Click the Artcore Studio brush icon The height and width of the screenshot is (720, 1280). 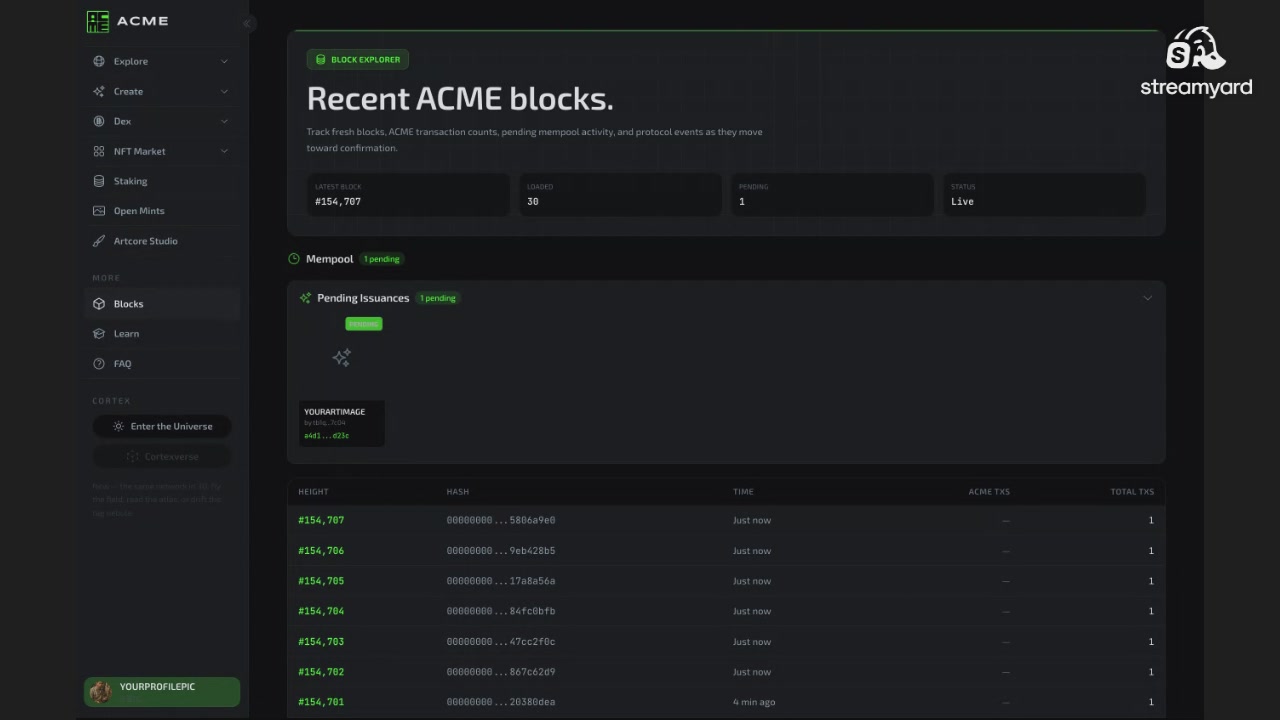coord(99,241)
